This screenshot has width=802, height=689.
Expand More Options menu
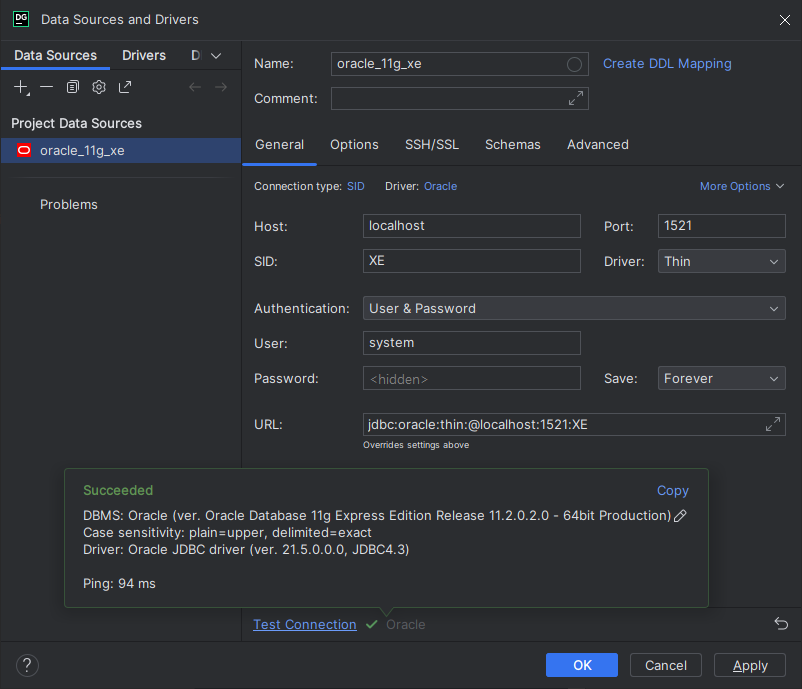[742, 186]
